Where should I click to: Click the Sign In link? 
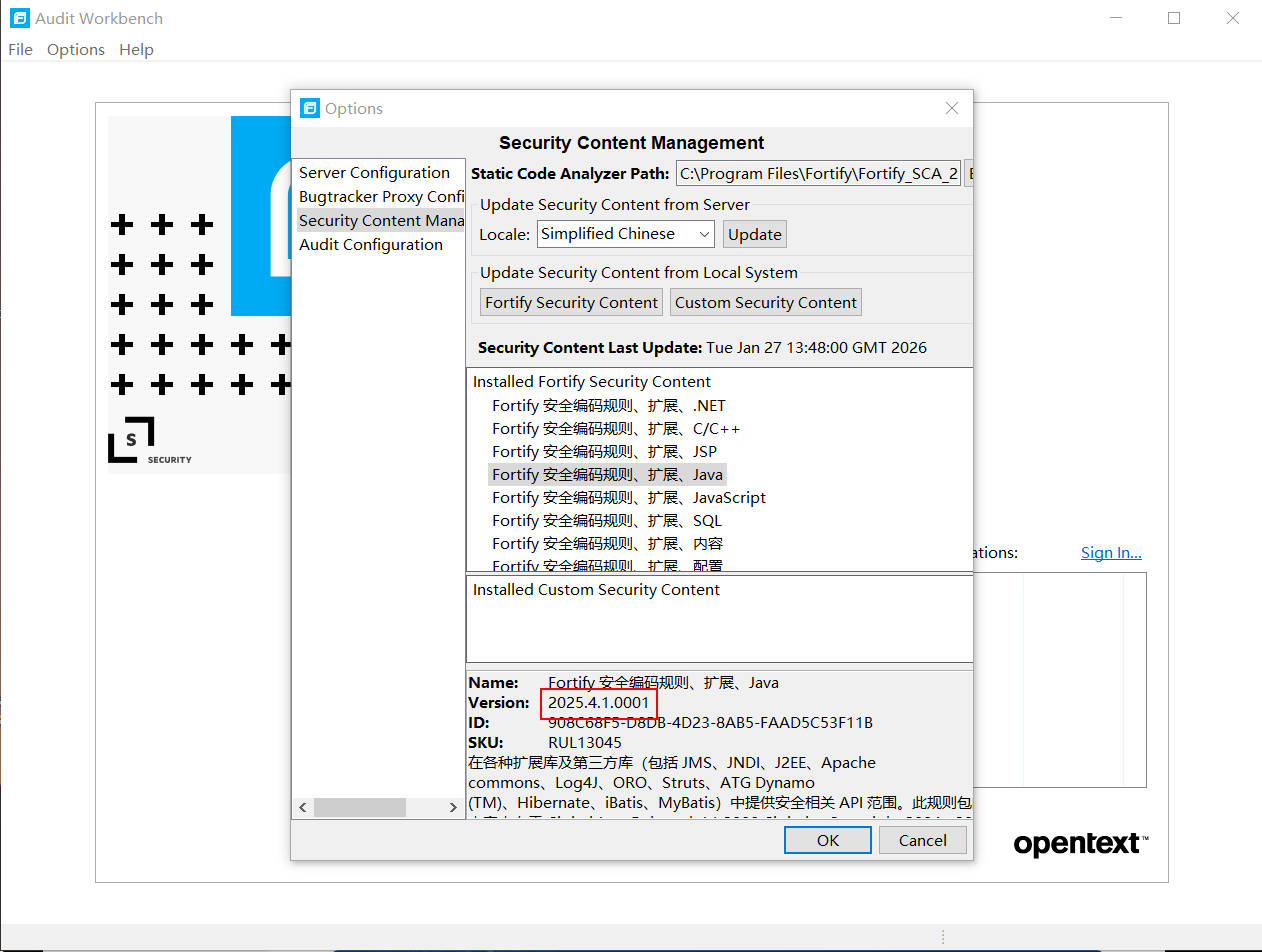point(1110,552)
